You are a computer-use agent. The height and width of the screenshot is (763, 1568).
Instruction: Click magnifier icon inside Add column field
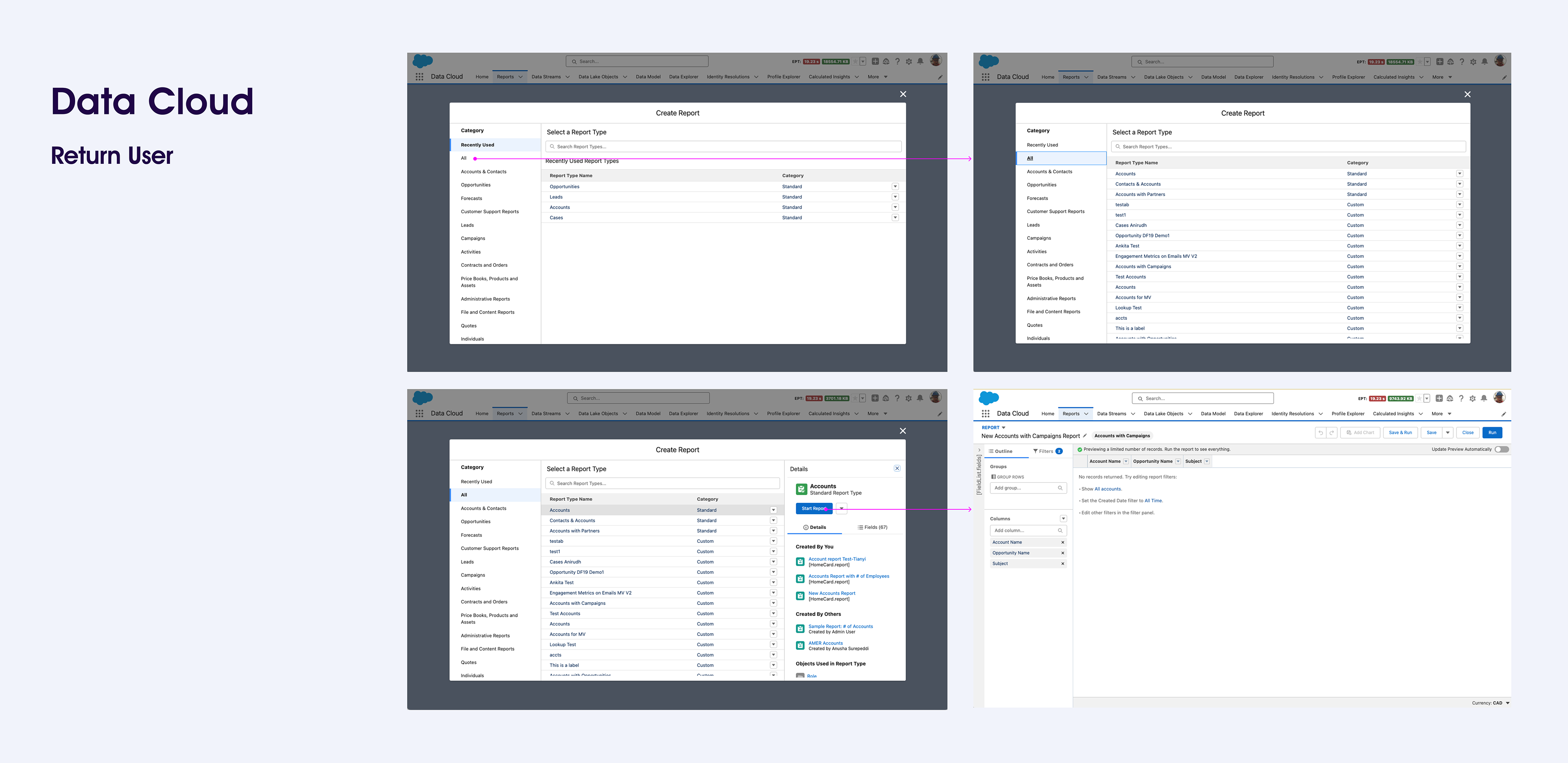1060,531
